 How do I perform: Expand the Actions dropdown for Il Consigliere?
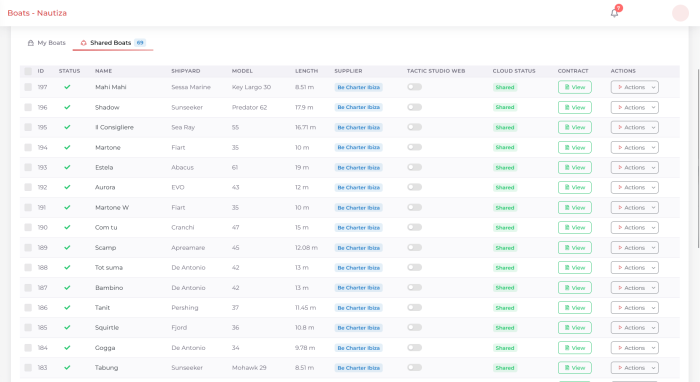click(x=634, y=127)
